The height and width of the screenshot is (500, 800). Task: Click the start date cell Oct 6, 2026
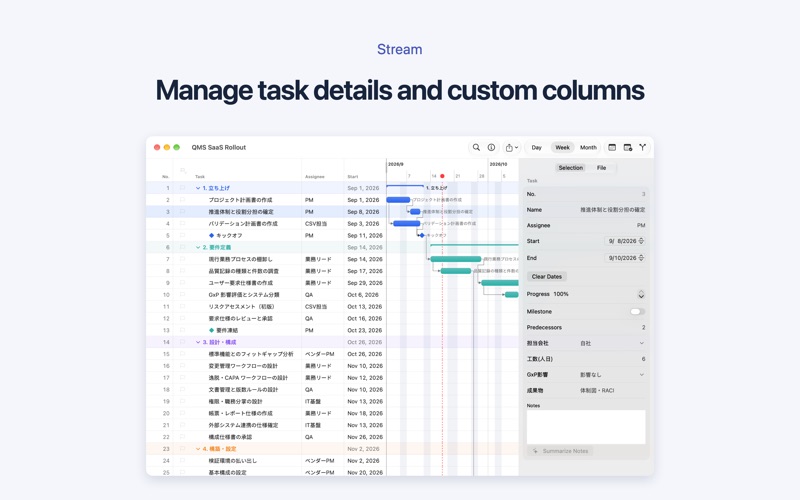[363, 295]
